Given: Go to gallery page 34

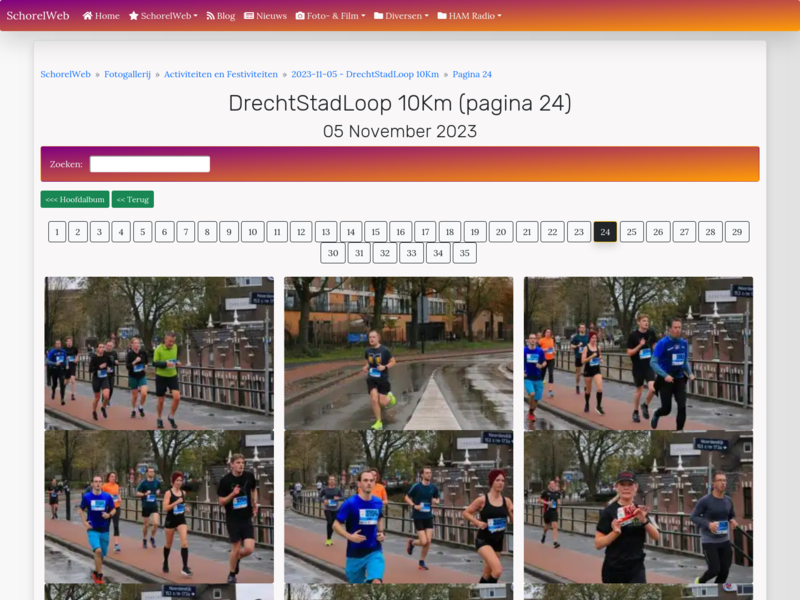Looking at the screenshot, I should 438,253.
